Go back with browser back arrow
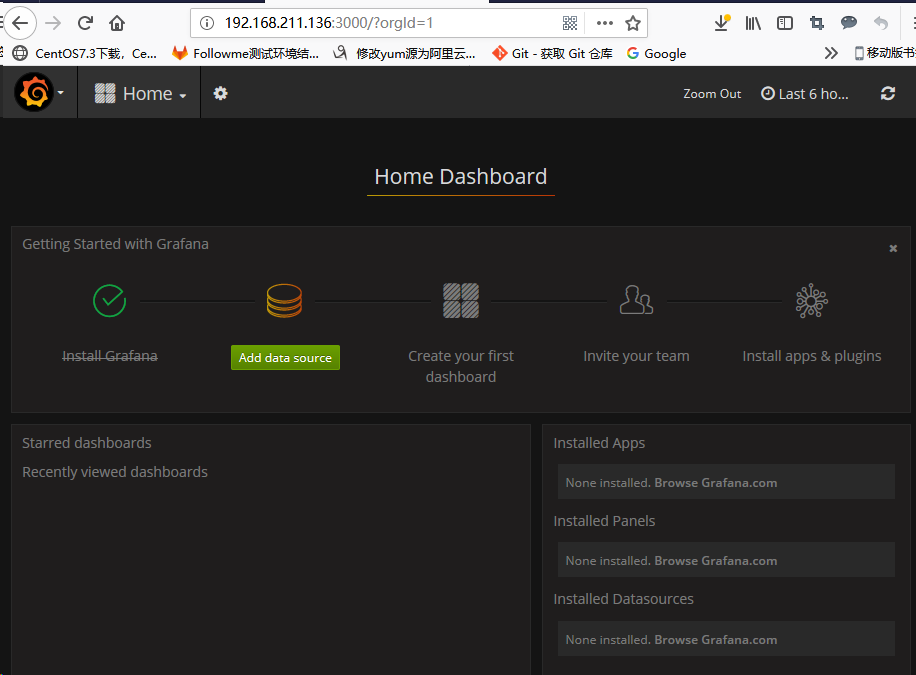This screenshot has width=916, height=675. coord(20,23)
